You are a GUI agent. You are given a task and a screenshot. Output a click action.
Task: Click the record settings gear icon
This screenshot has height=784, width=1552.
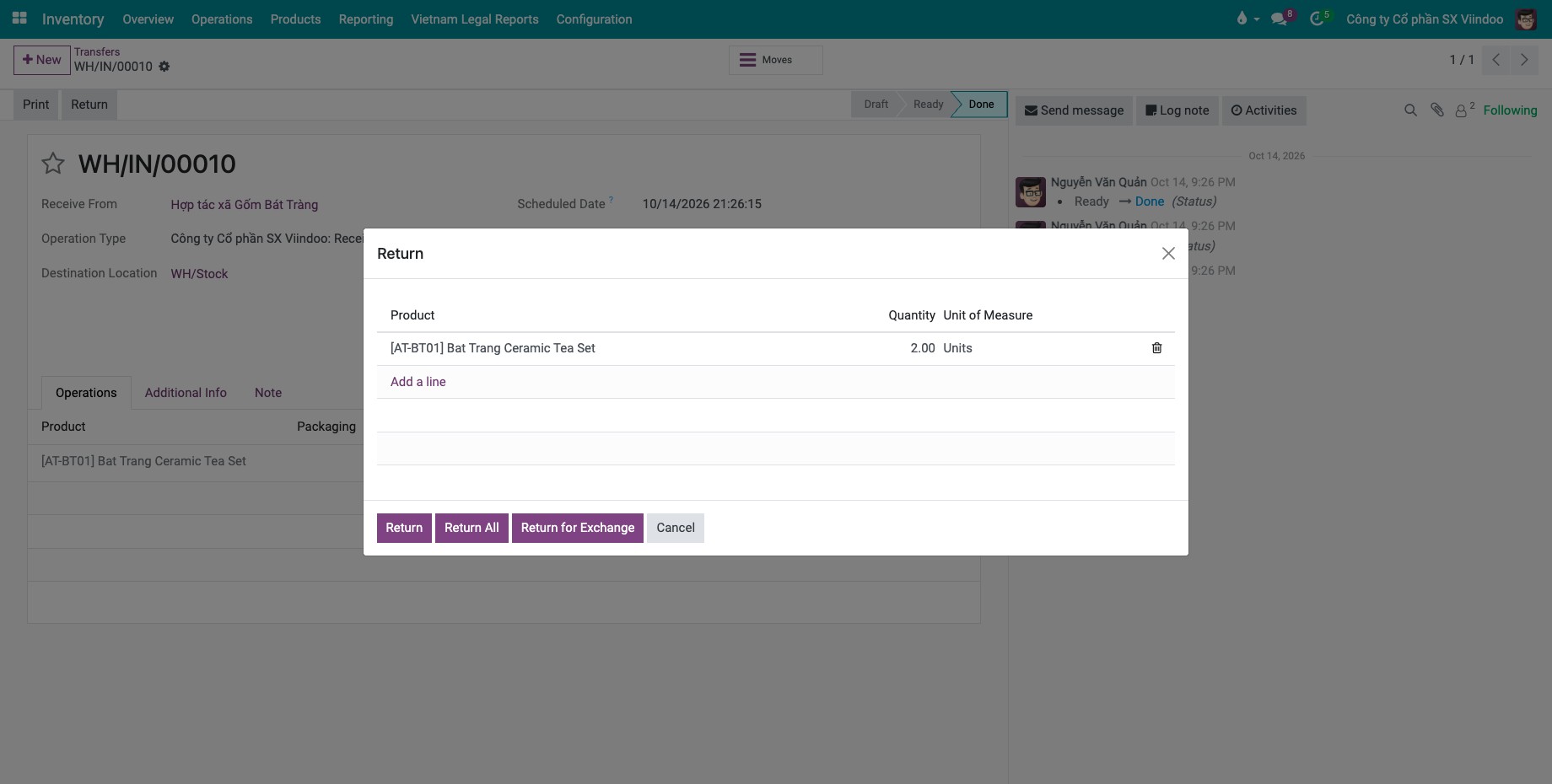(164, 67)
